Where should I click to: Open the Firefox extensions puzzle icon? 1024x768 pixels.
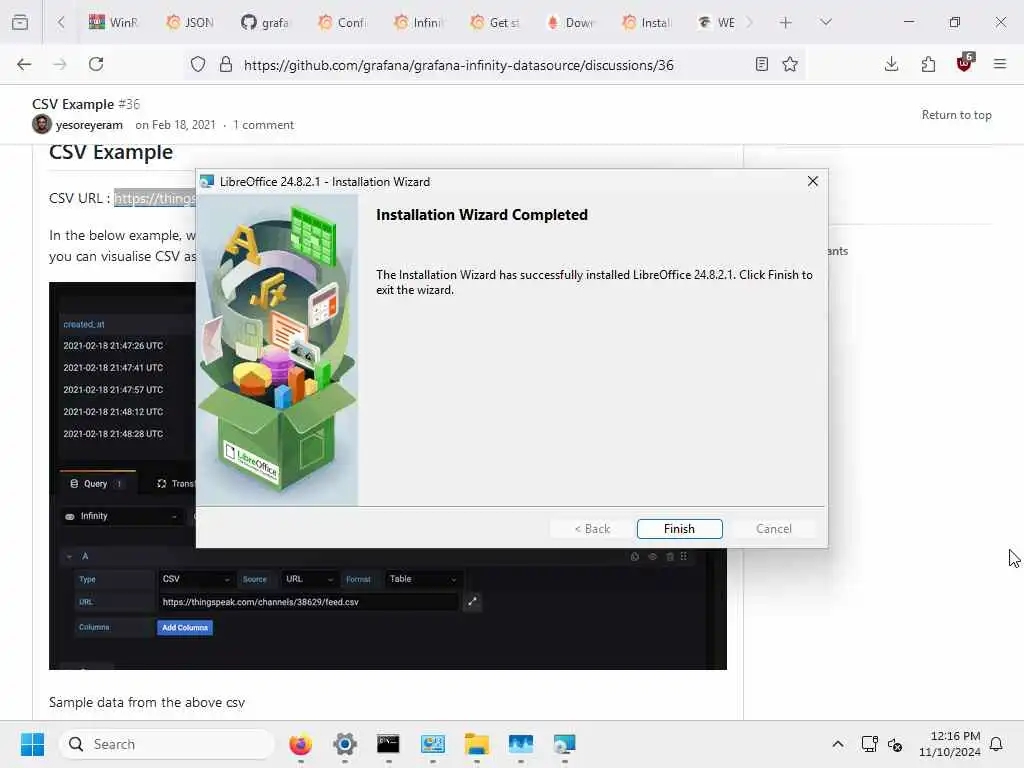point(928,64)
